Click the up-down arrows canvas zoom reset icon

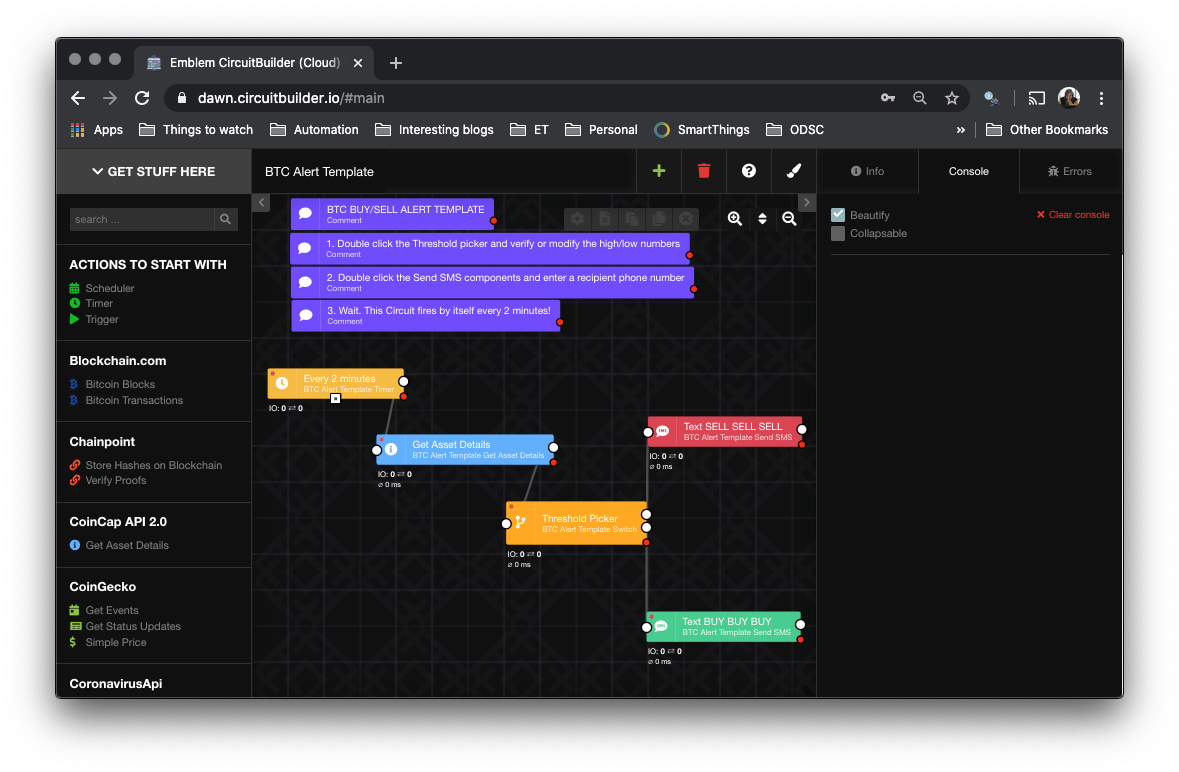762,218
